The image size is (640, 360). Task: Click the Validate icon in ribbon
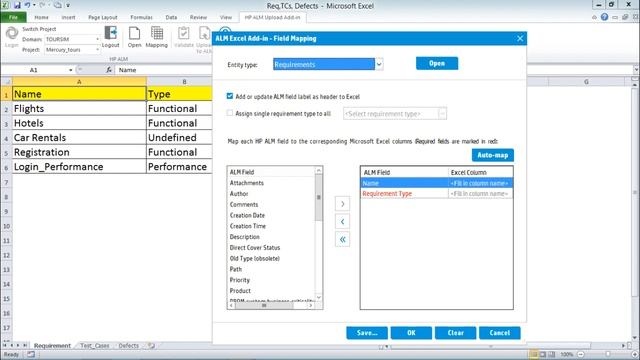point(184,33)
